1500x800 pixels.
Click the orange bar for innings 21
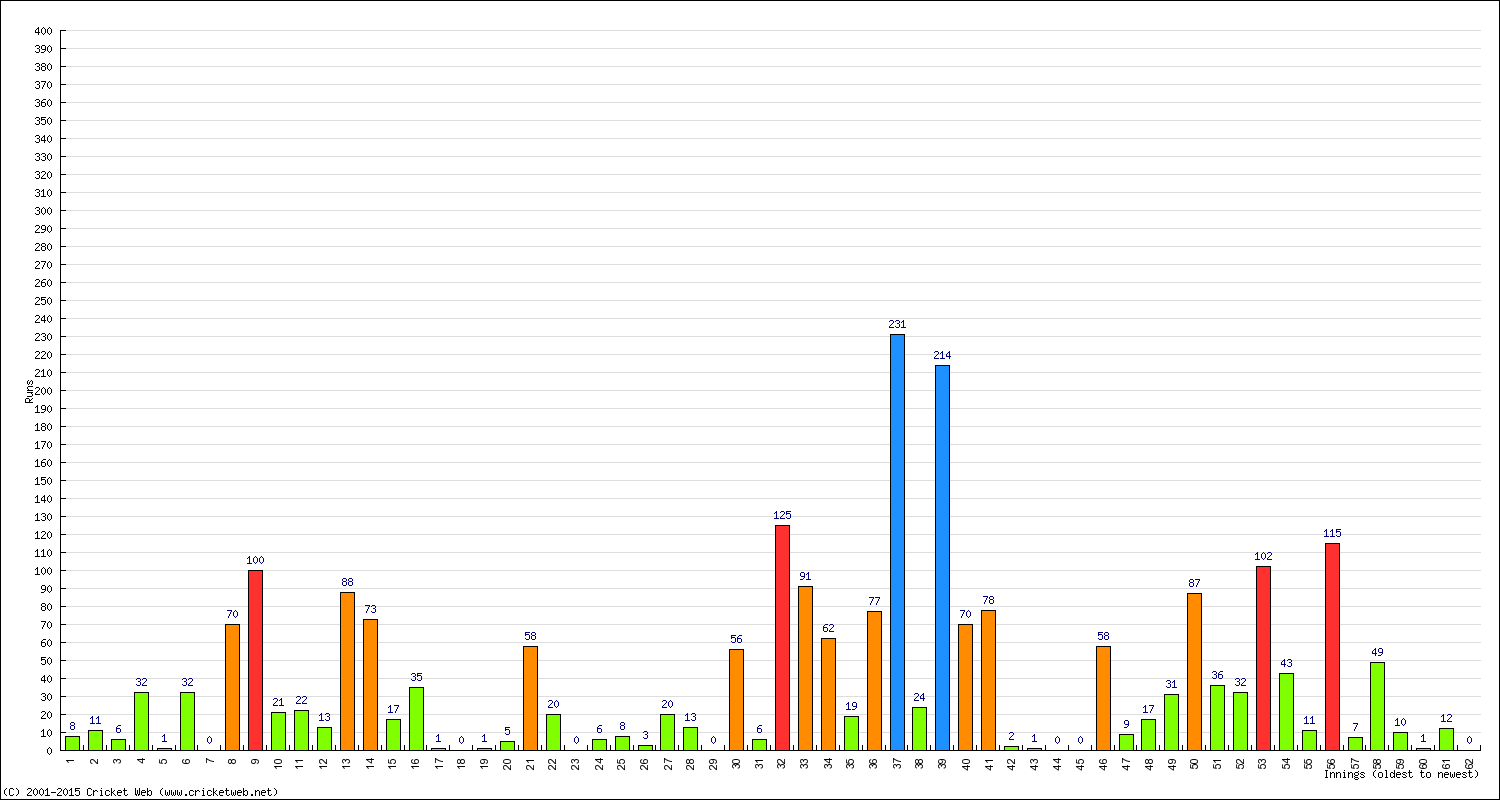pyautogui.click(x=530, y=698)
